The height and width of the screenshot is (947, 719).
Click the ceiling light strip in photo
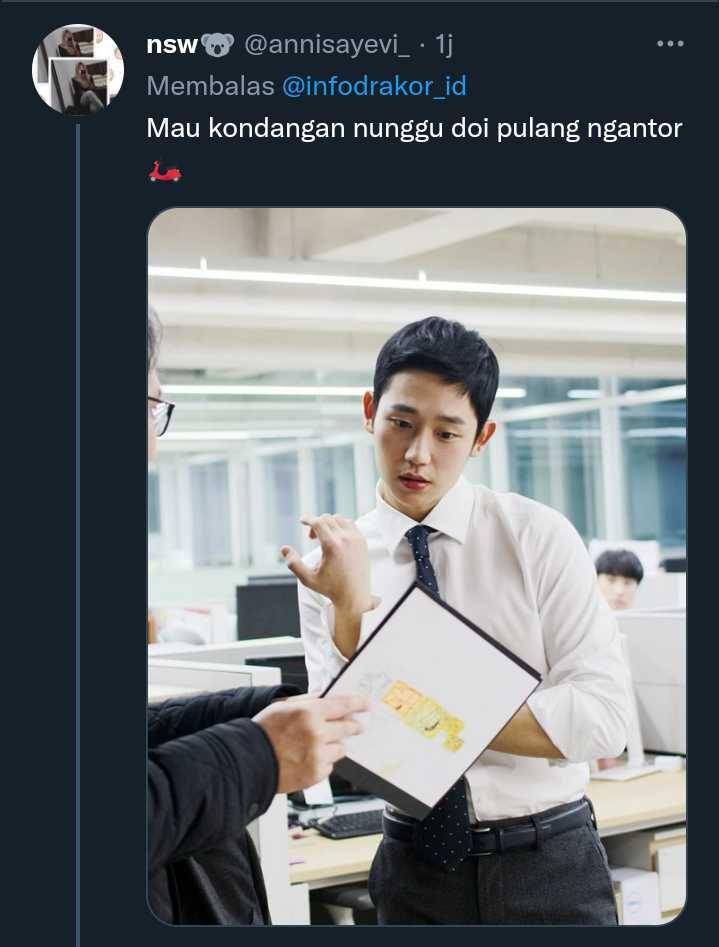coord(417,284)
